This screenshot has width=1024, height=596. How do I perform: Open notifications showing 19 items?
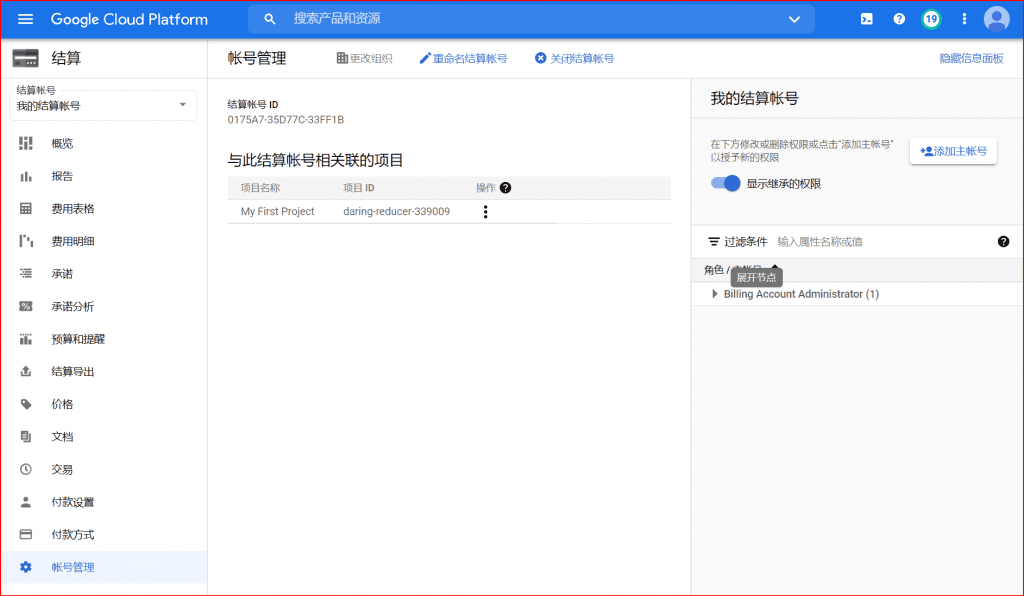pos(931,19)
